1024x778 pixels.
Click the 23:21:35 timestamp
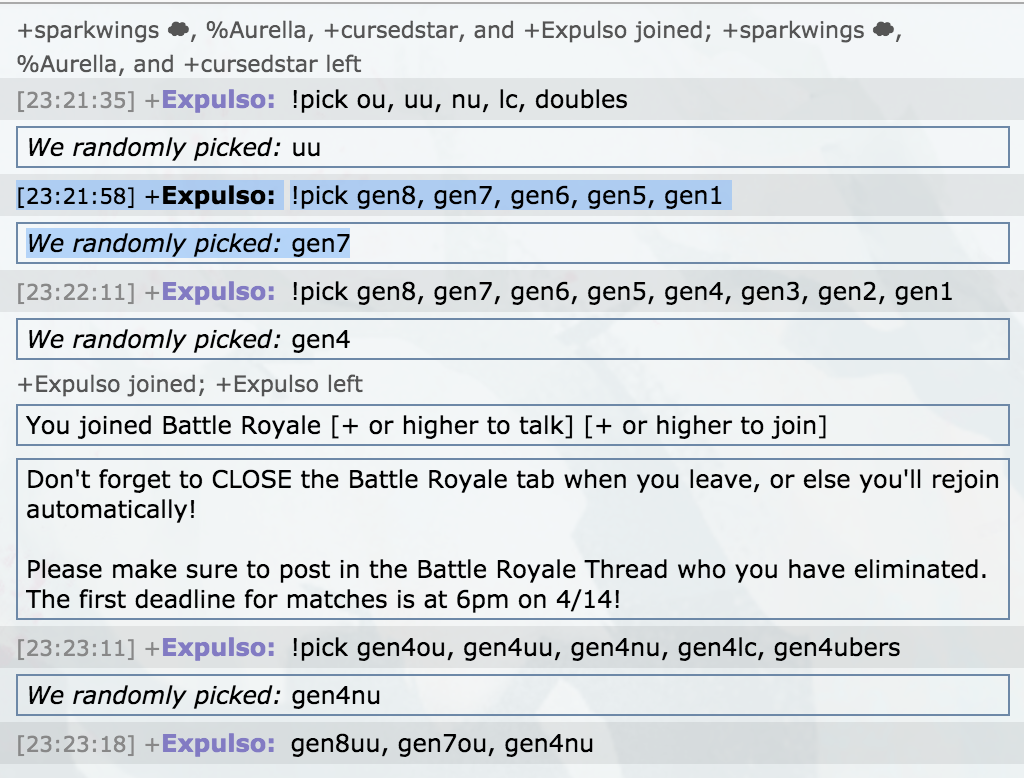[x=76, y=100]
